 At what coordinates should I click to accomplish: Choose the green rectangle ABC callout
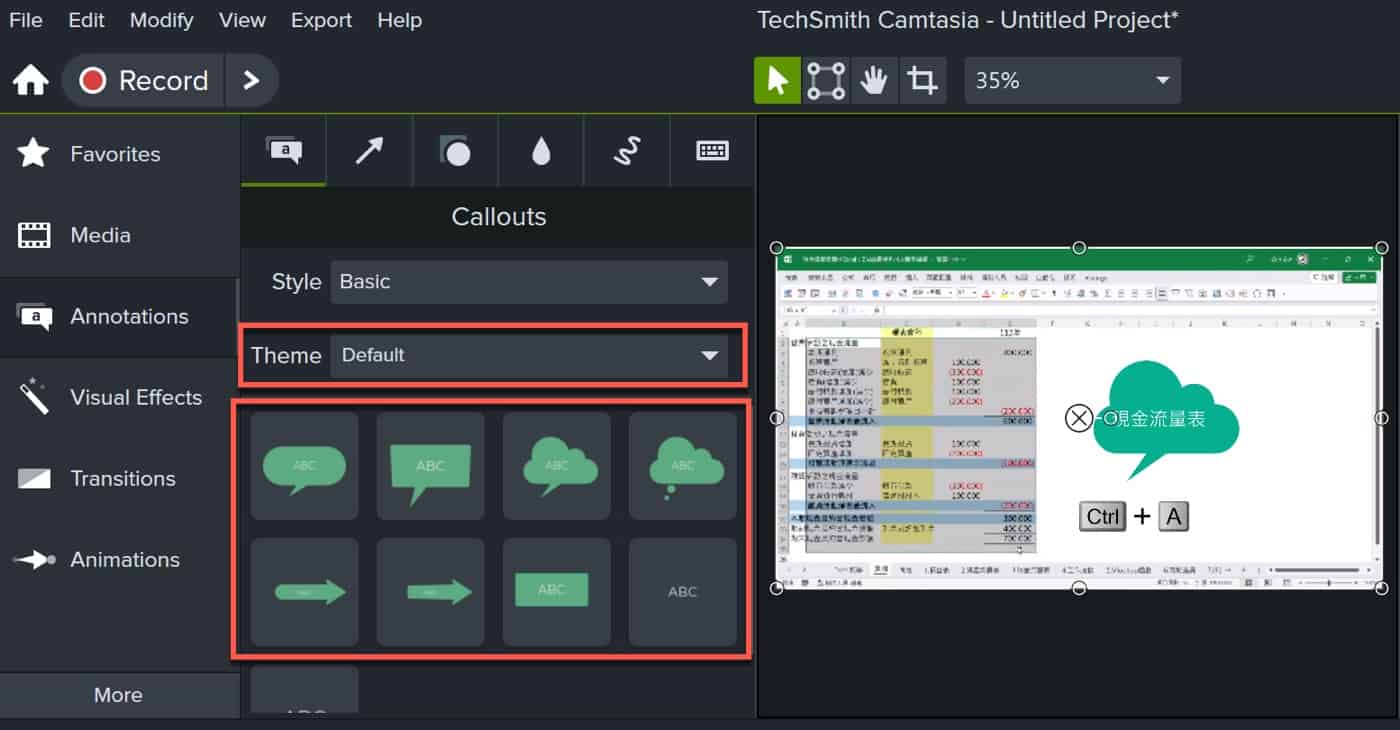click(556, 592)
